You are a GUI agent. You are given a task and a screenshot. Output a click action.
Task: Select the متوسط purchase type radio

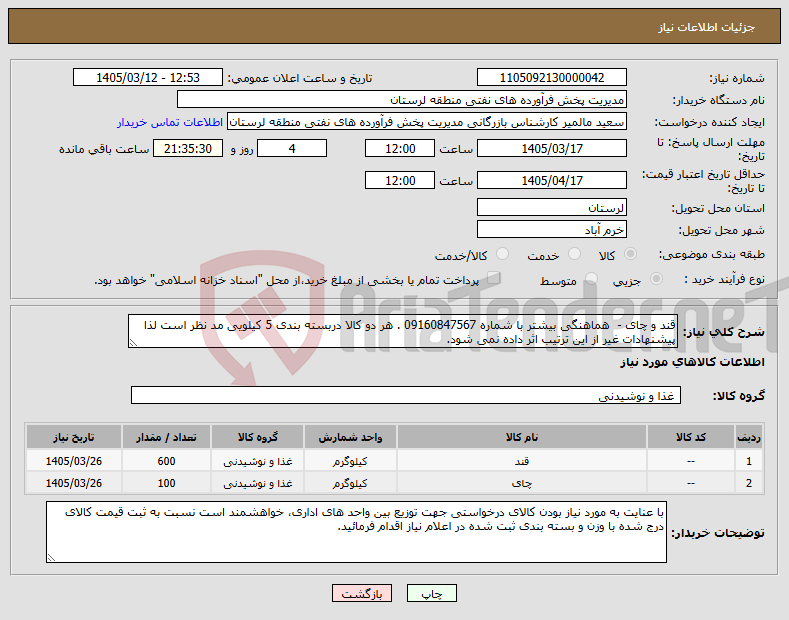coord(591,279)
